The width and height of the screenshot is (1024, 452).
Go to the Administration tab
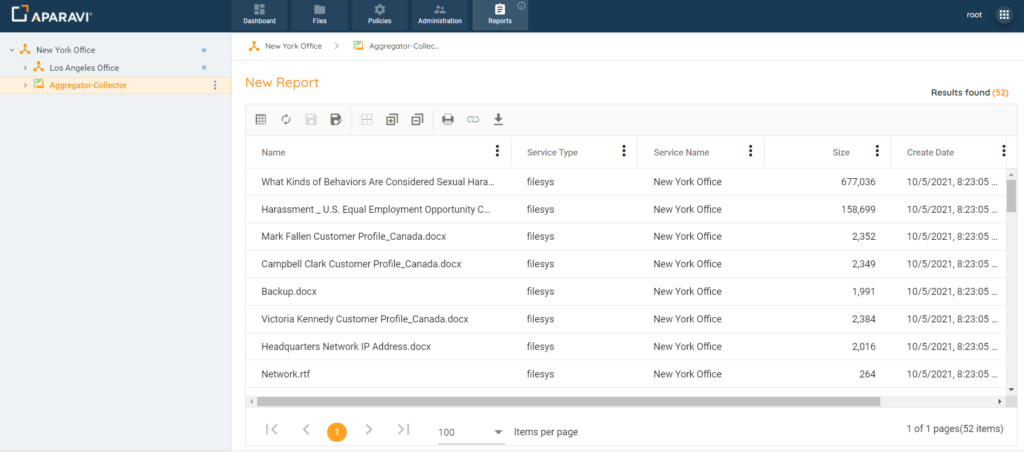440,15
